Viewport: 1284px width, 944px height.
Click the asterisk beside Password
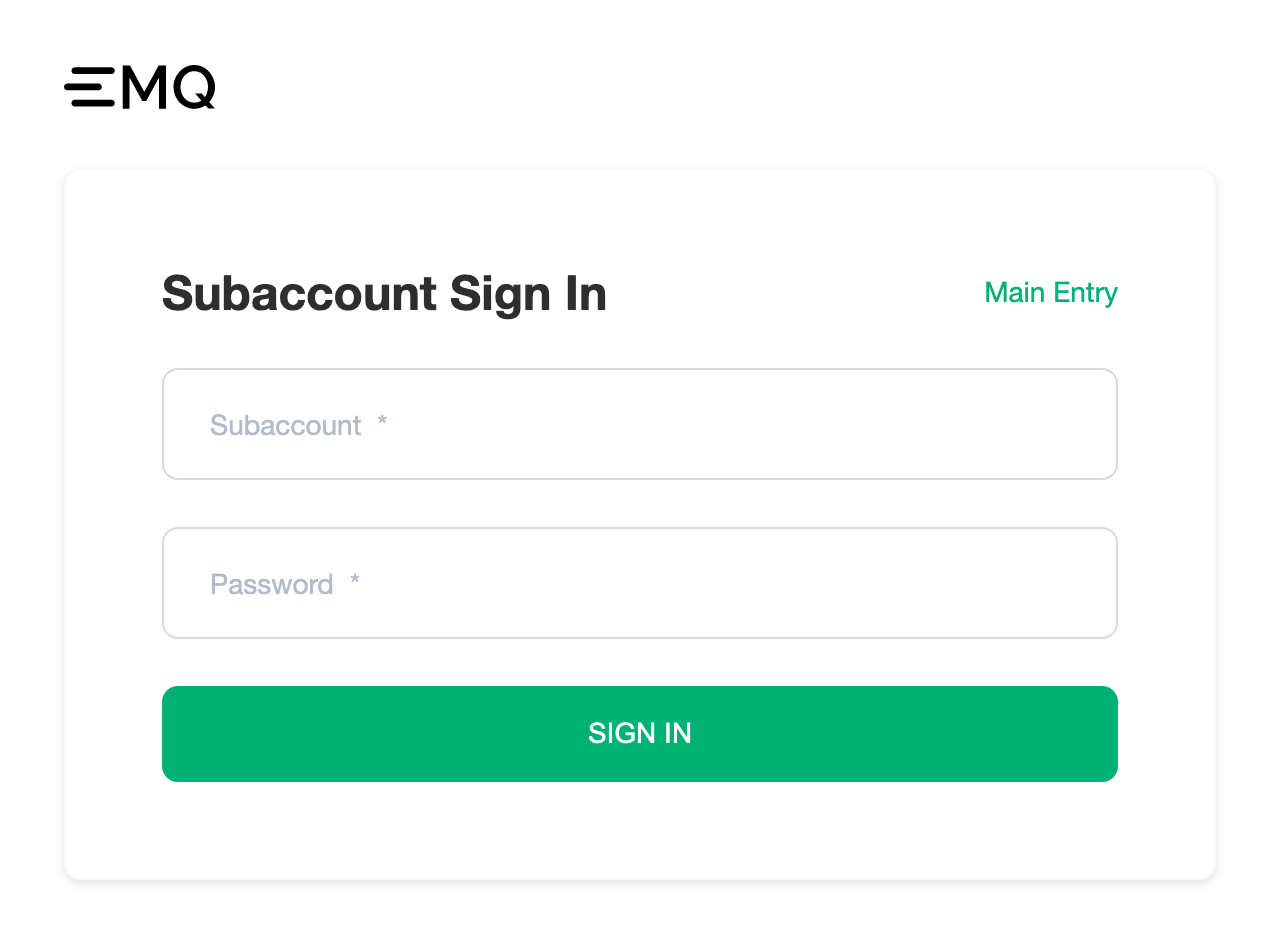[x=354, y=582]
